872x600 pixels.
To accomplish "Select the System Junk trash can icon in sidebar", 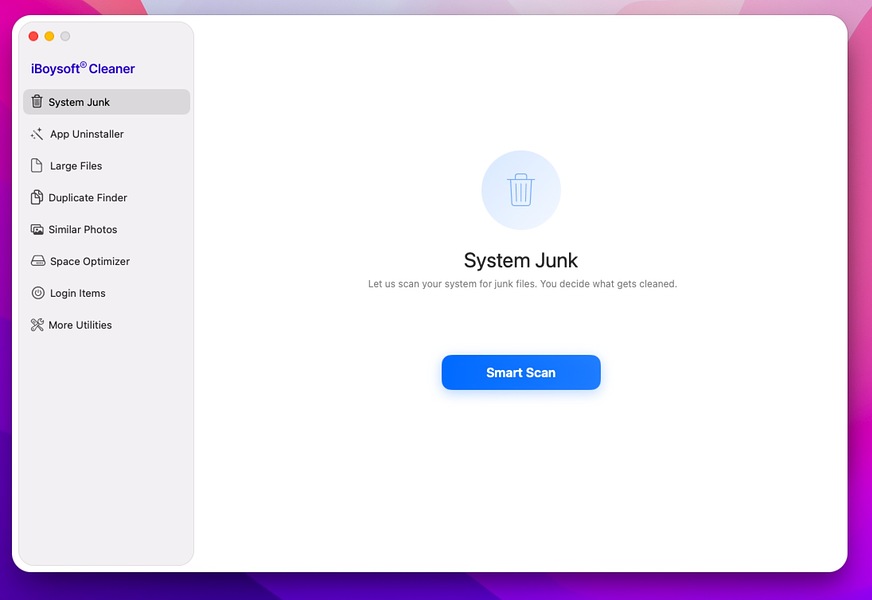I will pos(37,101).
